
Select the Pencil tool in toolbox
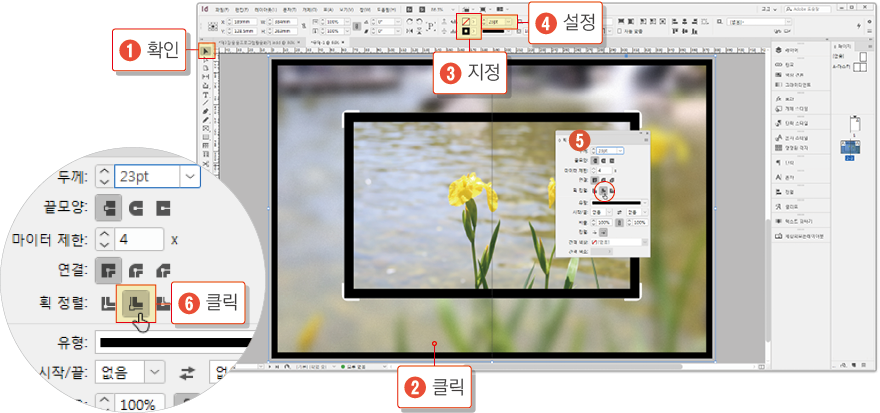[206, 120]
